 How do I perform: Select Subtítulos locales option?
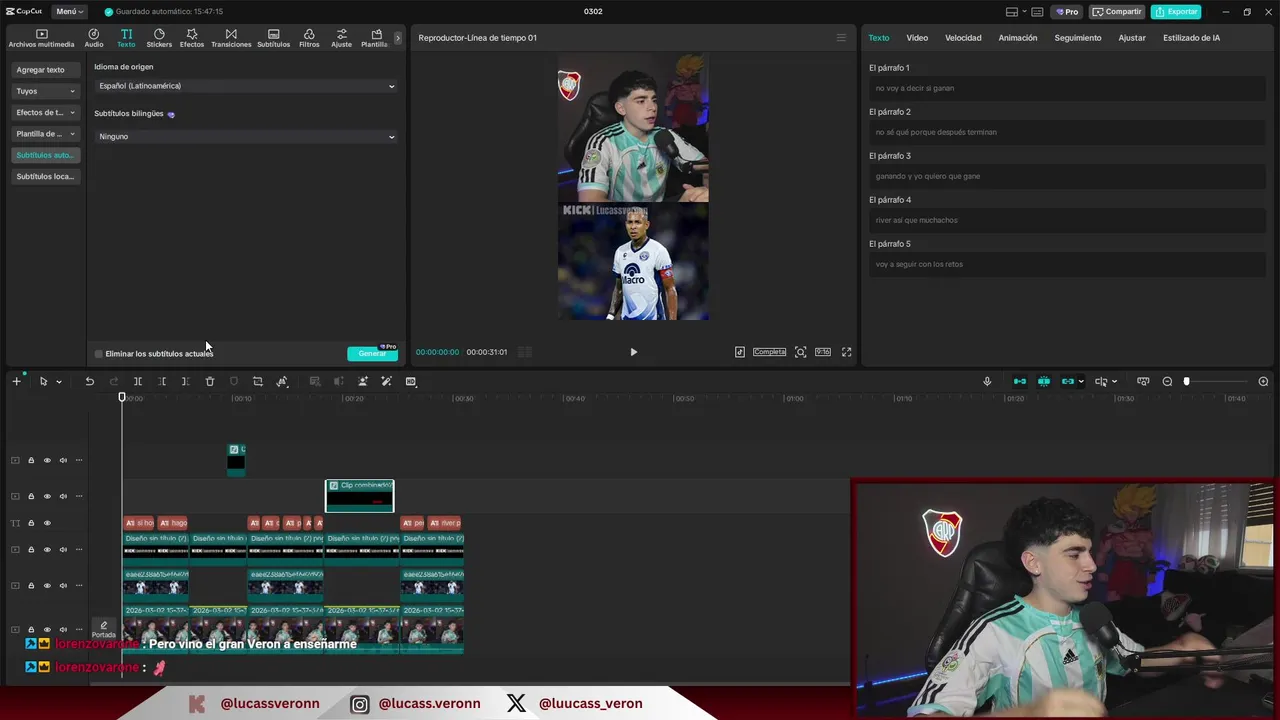click(45, 177)
